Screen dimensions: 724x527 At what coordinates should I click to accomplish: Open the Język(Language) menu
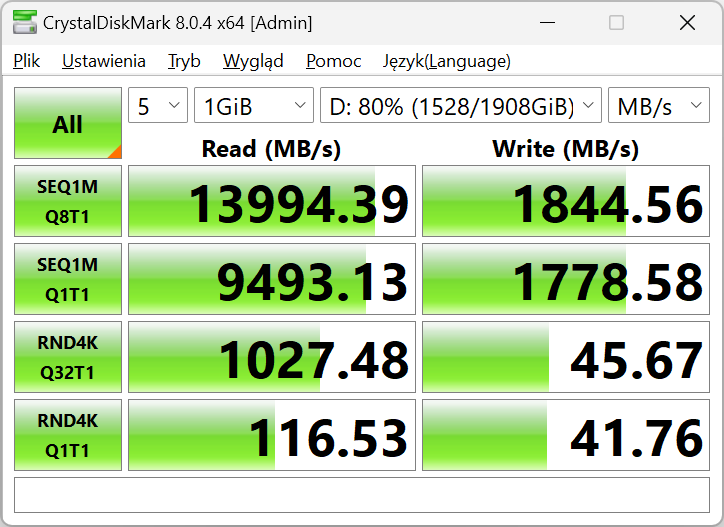(x=446, y=61)
